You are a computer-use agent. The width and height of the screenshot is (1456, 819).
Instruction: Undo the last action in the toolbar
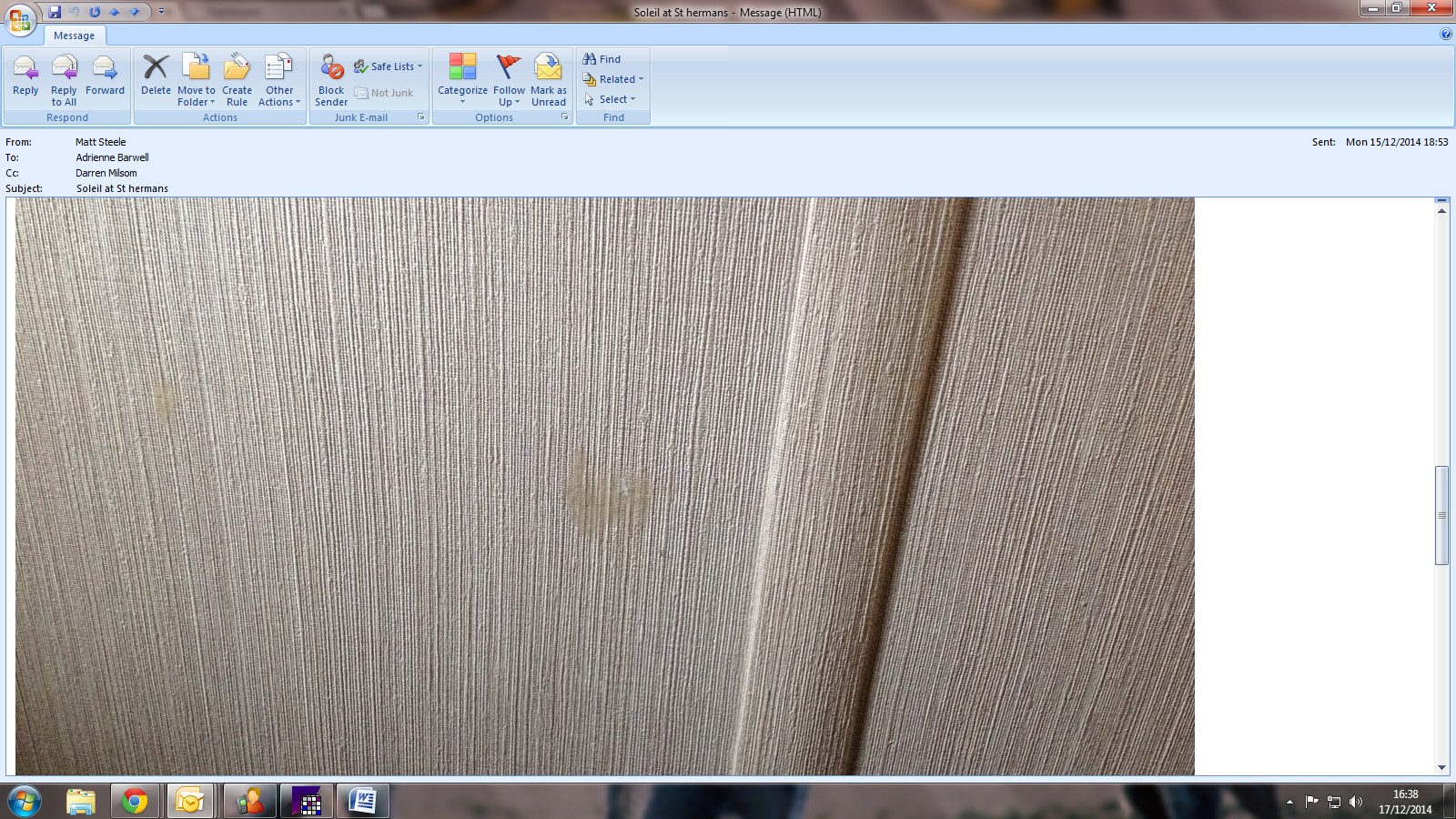click(75, 12)
